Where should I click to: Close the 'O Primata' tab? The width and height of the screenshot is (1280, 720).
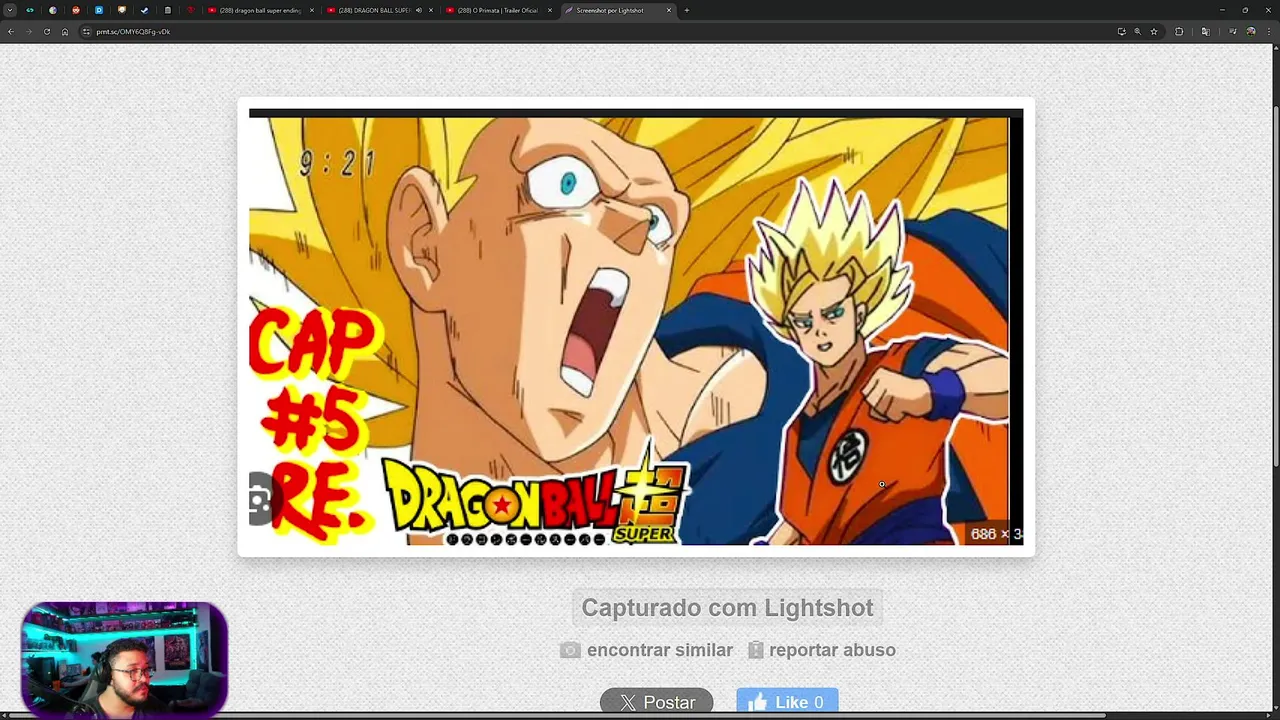coord(549,10)
